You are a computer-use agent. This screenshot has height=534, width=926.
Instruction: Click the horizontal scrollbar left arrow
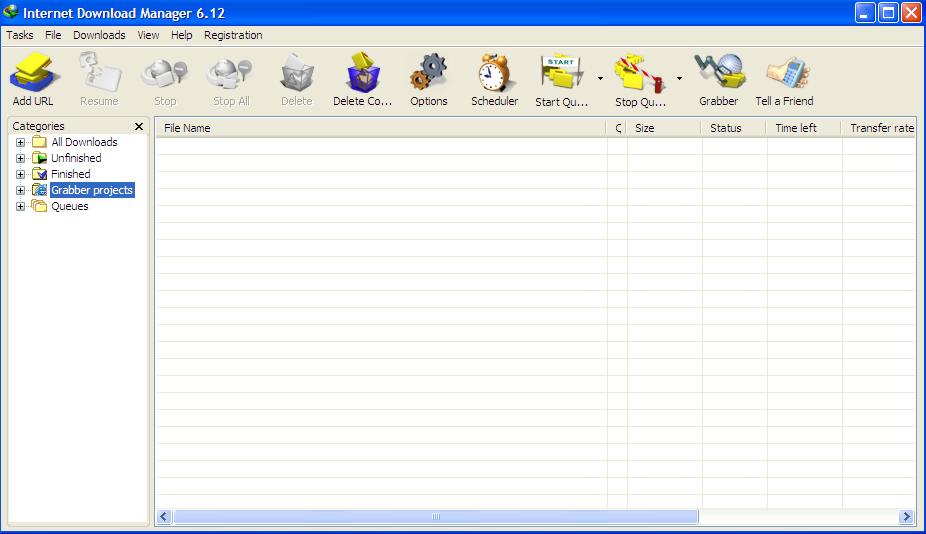[164, 517]
